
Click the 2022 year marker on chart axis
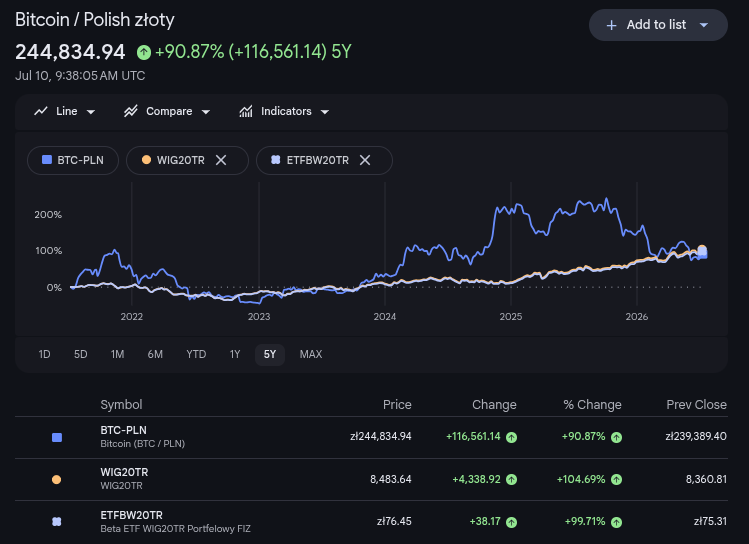[x=131, y=317]
